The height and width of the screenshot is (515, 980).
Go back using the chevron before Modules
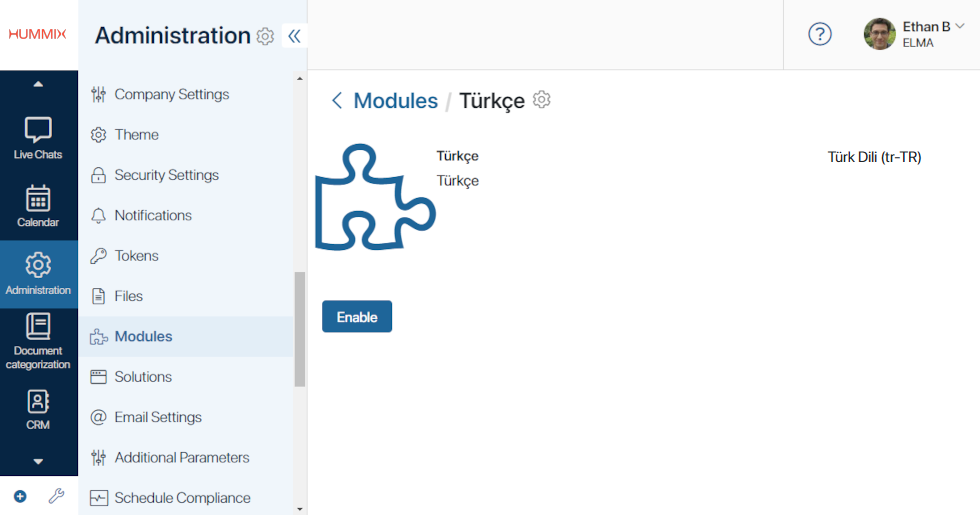(x=337, y=101)
